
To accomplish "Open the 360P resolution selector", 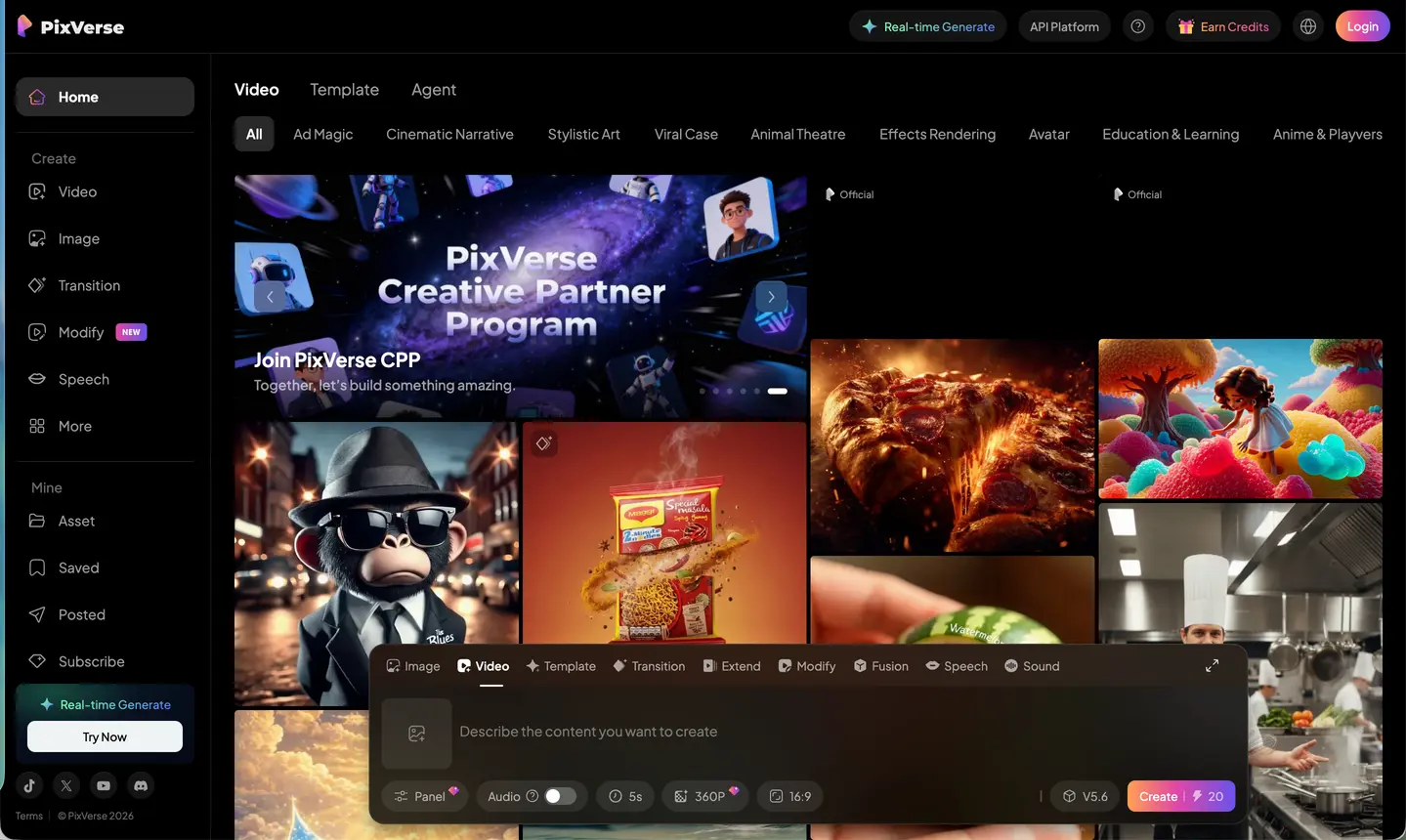I will 705,796.
